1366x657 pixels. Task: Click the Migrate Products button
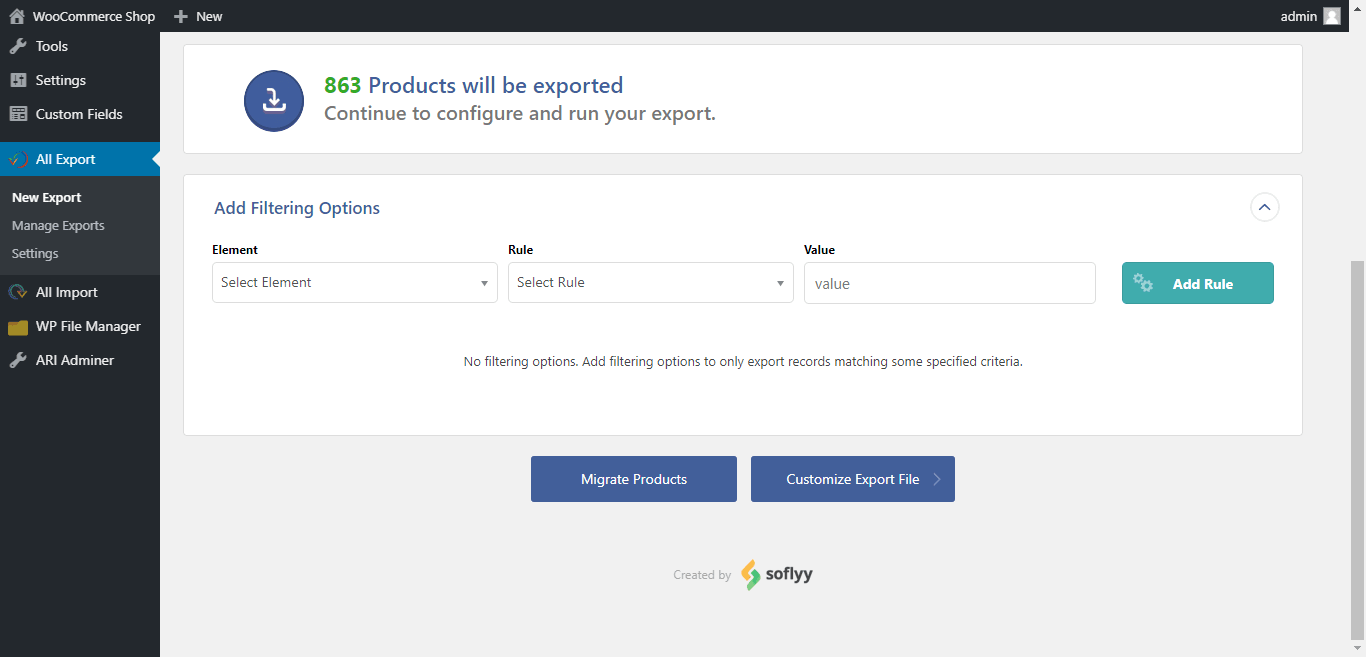tap(634, 479)
